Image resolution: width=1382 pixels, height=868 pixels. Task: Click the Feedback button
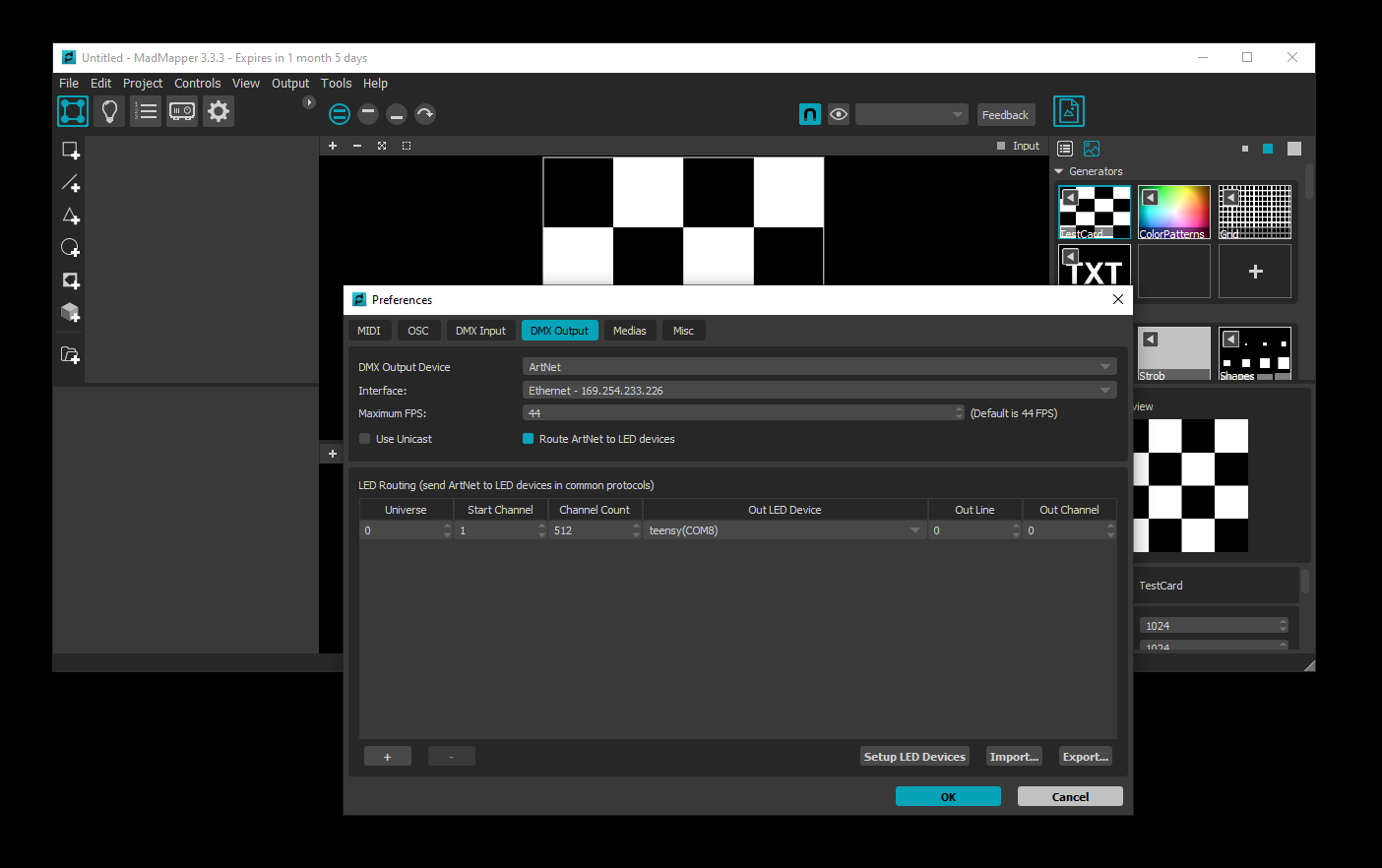tap(1005, 114)
